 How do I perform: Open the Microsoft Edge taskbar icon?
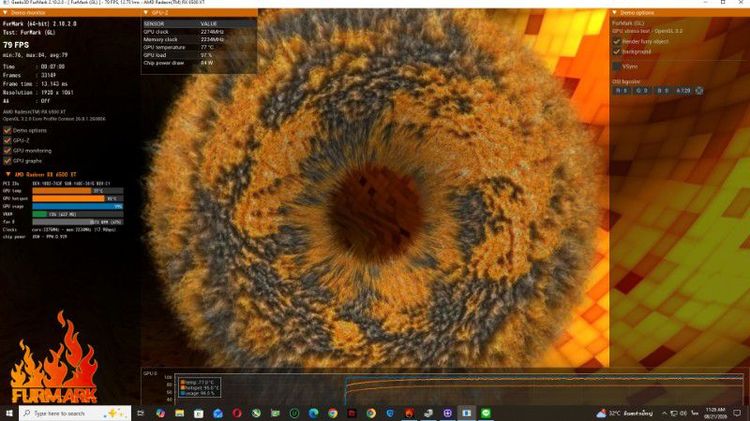(313, 413)
